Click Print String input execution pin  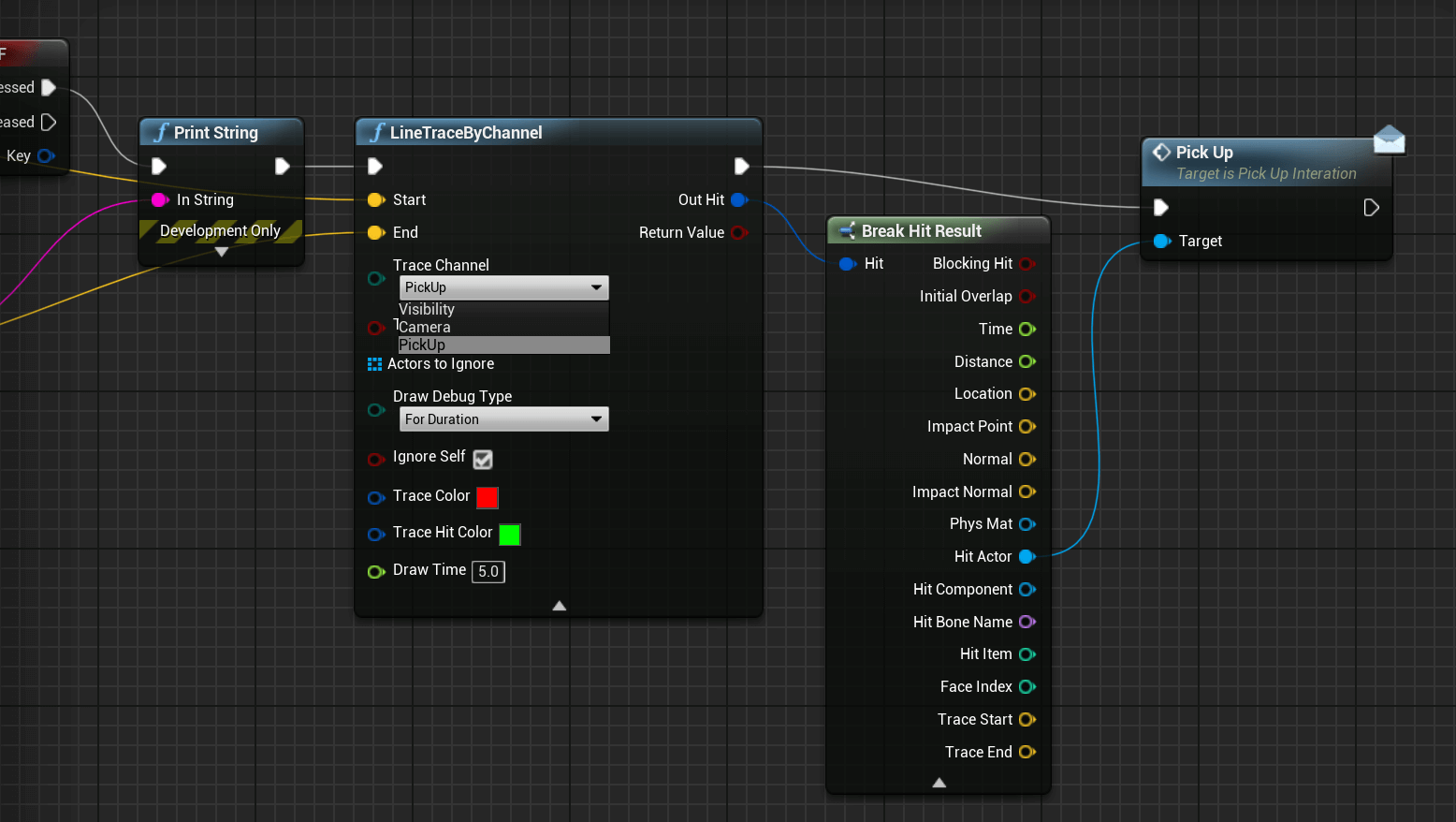tap(159, 167)
